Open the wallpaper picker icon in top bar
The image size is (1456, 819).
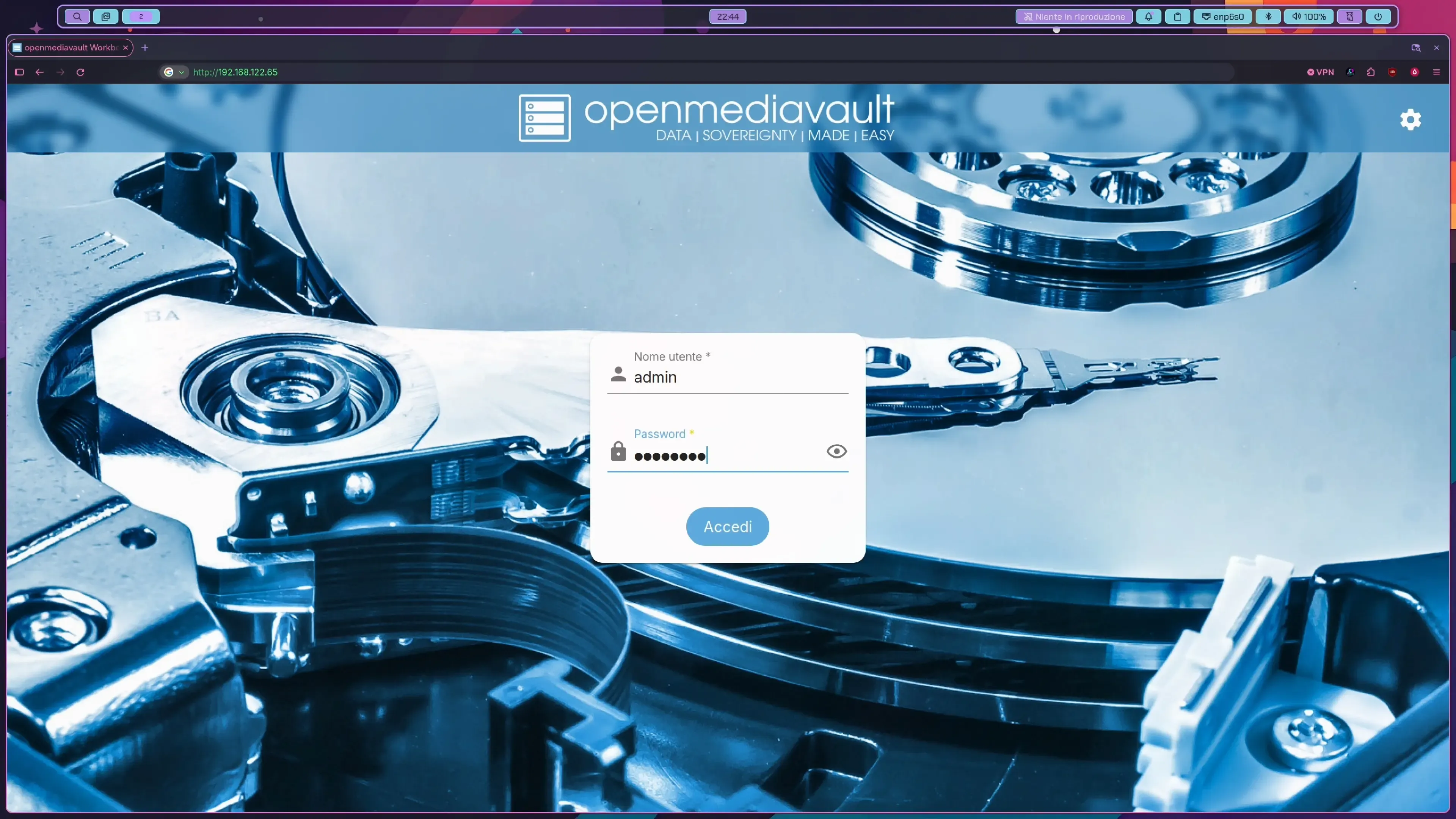coord(106,16)
